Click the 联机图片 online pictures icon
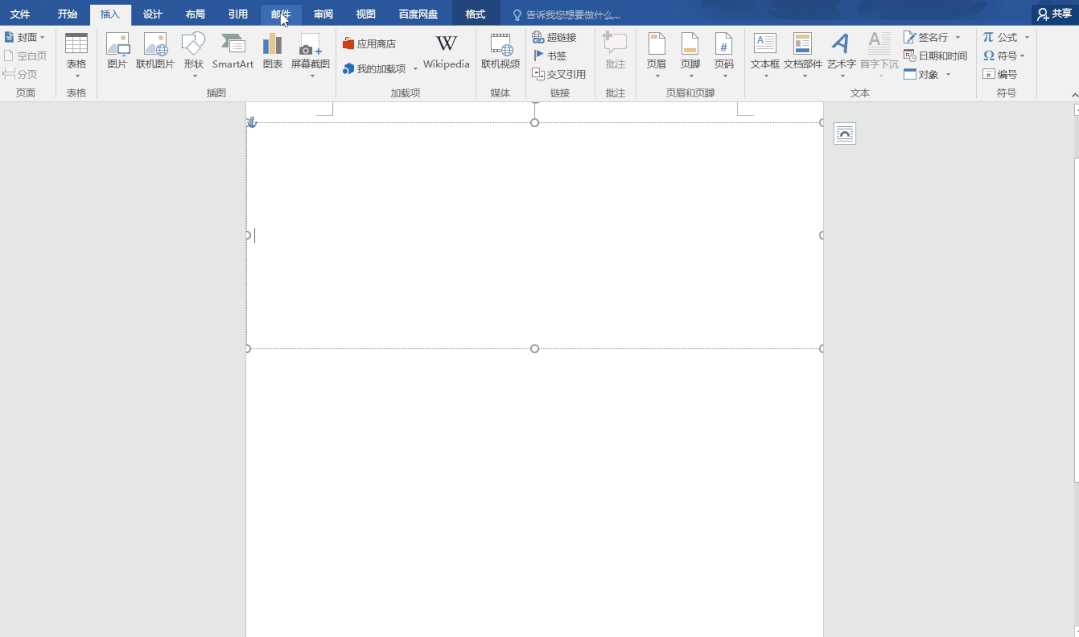1079x637 pixels. coord(155,51)
